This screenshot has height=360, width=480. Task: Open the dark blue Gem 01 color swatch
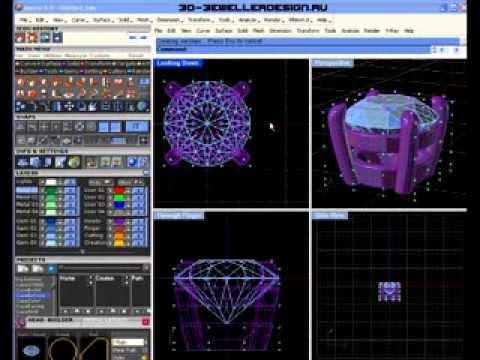(x=51, y=221)
